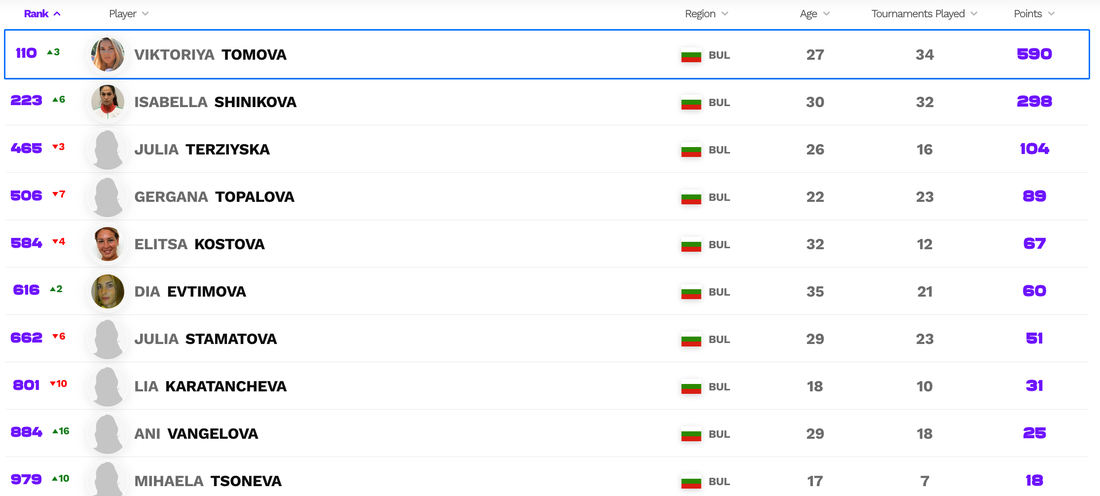The image size is (1100, 496).
Task: Click Ani Vangelova's silhouette avatar icon
Action: click(x=108, y=434)
